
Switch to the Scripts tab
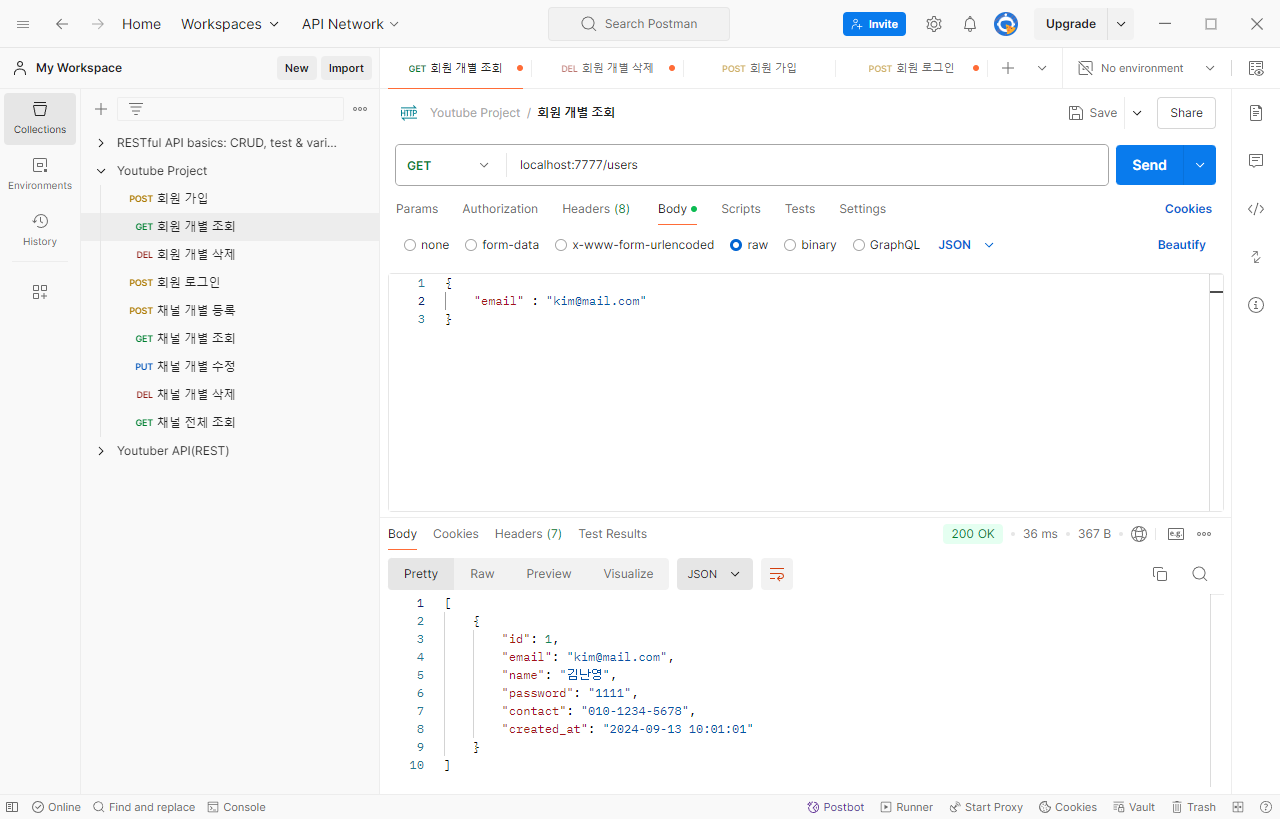[x=741, y=209]
